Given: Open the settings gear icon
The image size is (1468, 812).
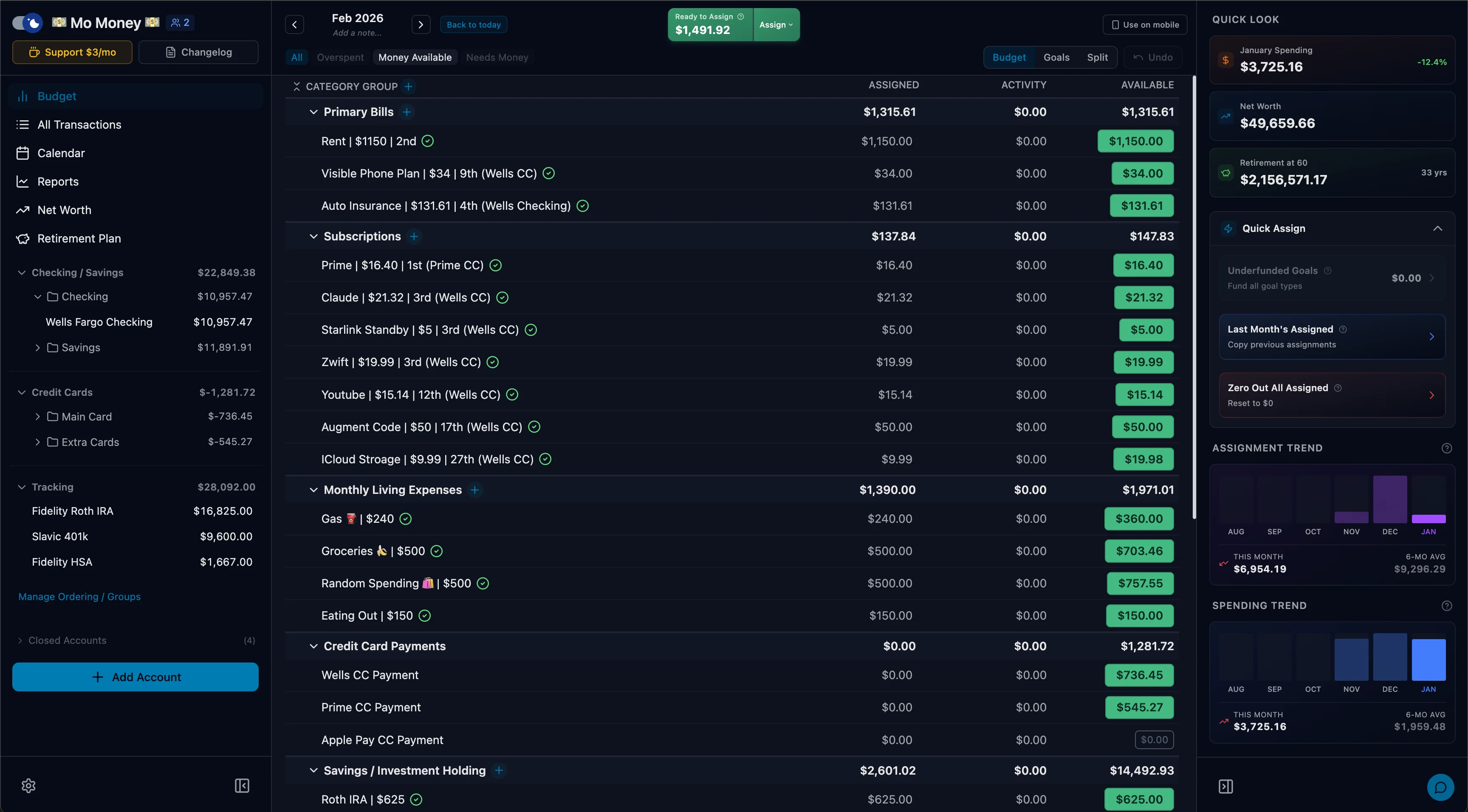Looking at the screenshot, I should (28, 786).
